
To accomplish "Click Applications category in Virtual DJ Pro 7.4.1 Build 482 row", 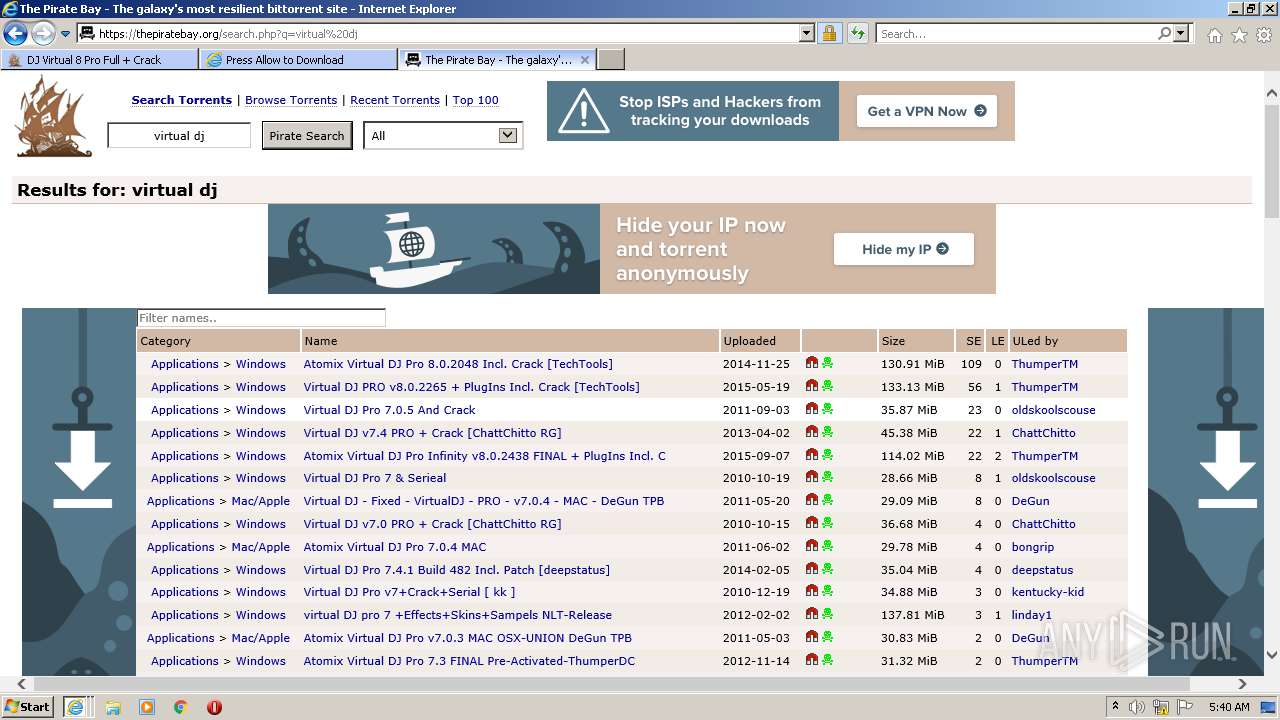I will click(184, 570).
